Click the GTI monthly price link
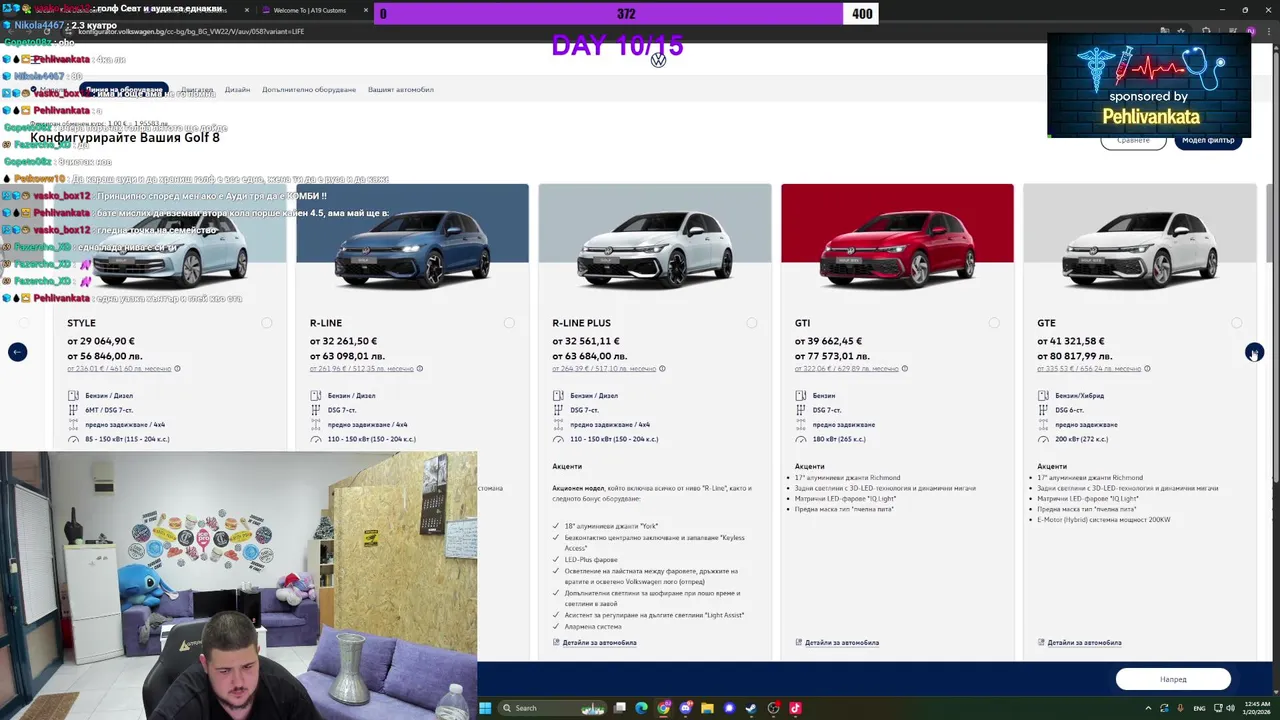Image resolution: width=1280 pixels, height=720 pixels. (847, 368)
